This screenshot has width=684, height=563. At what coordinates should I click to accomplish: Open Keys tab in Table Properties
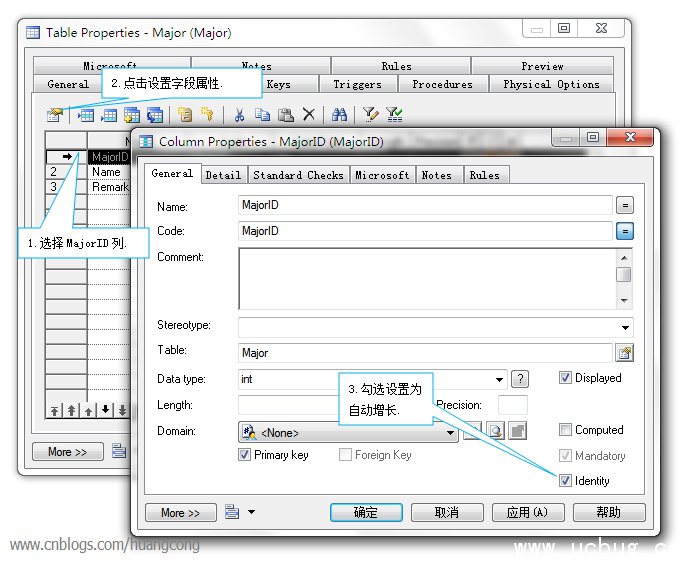point(279,84)
